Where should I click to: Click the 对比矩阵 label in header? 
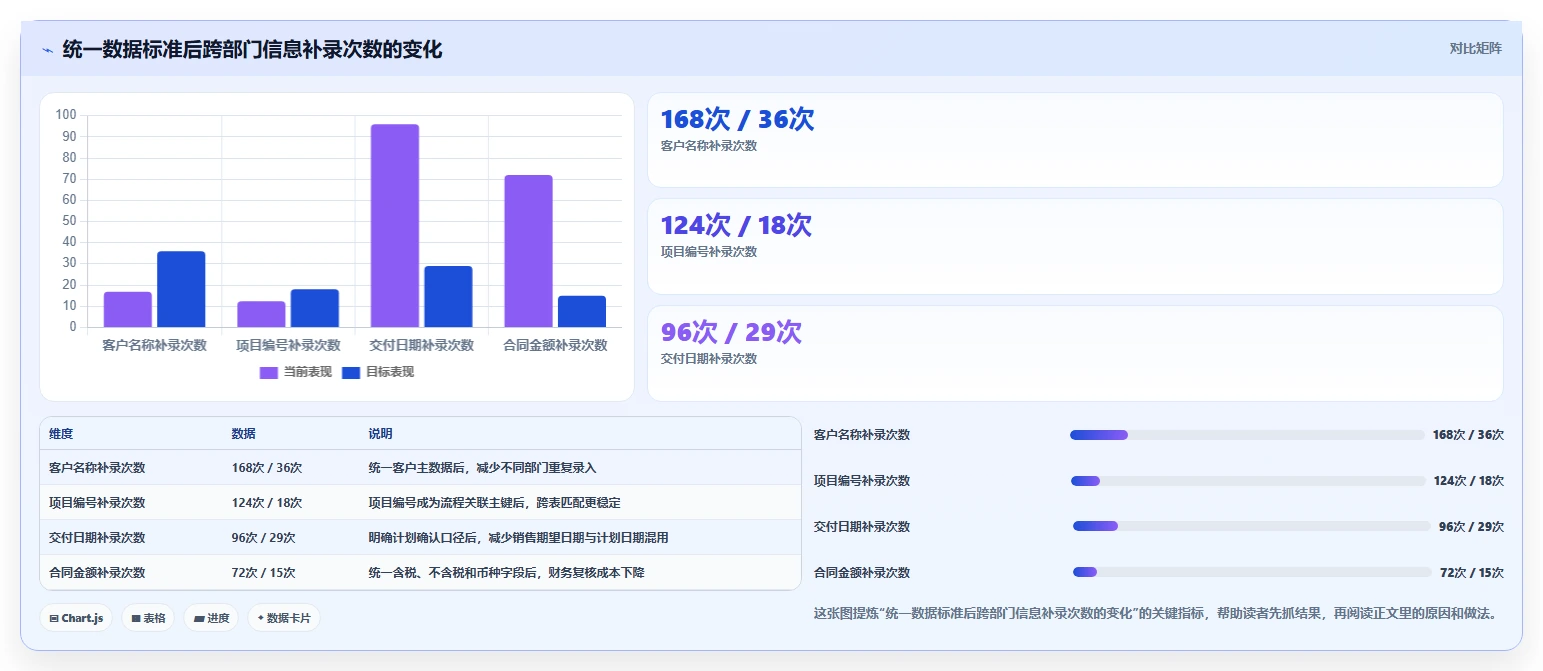coord(1476,48)
